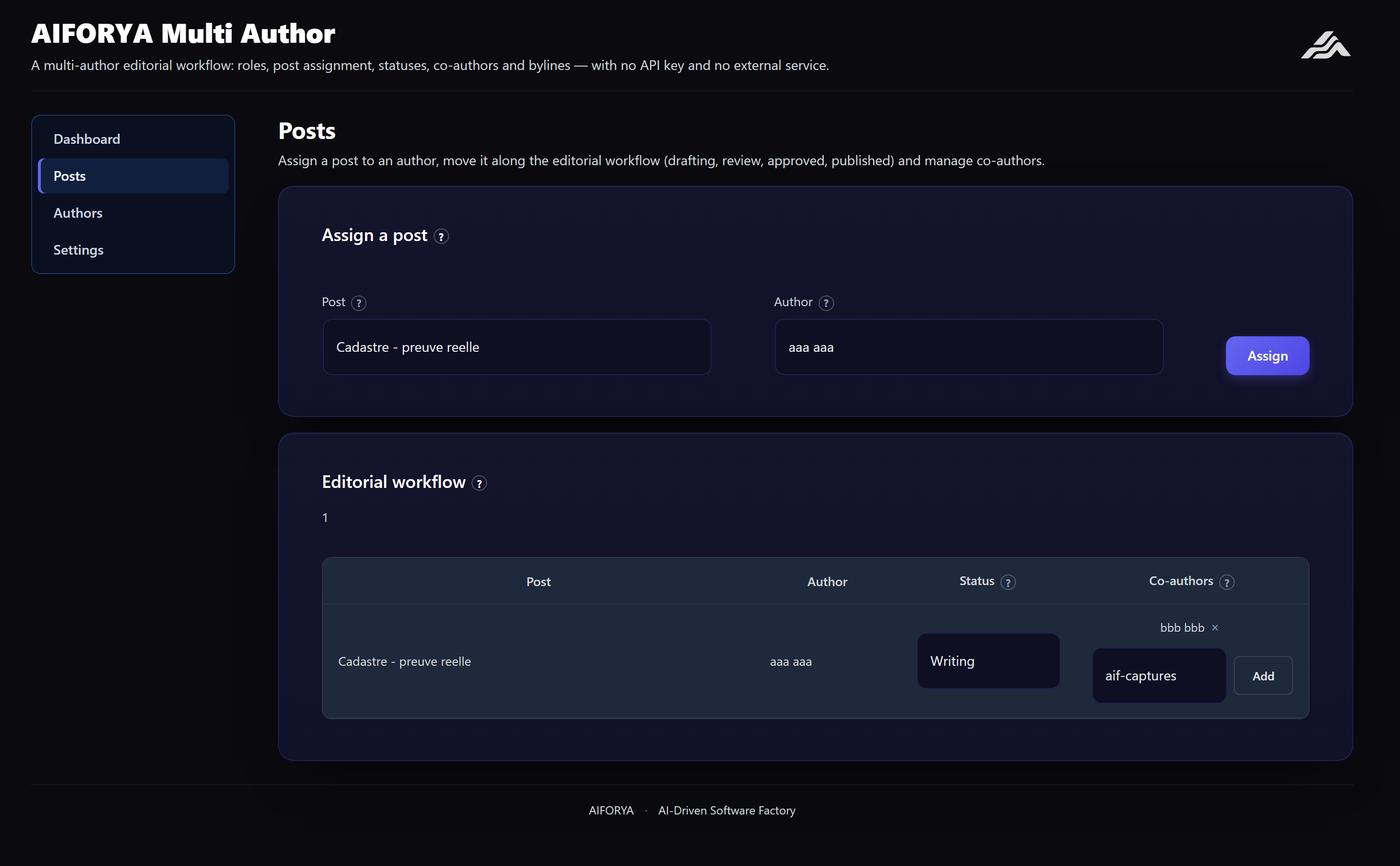The width and height of the screenshot is (1400, 866).
Task: Open the Writing status dropdown
Action: point(988,661)
